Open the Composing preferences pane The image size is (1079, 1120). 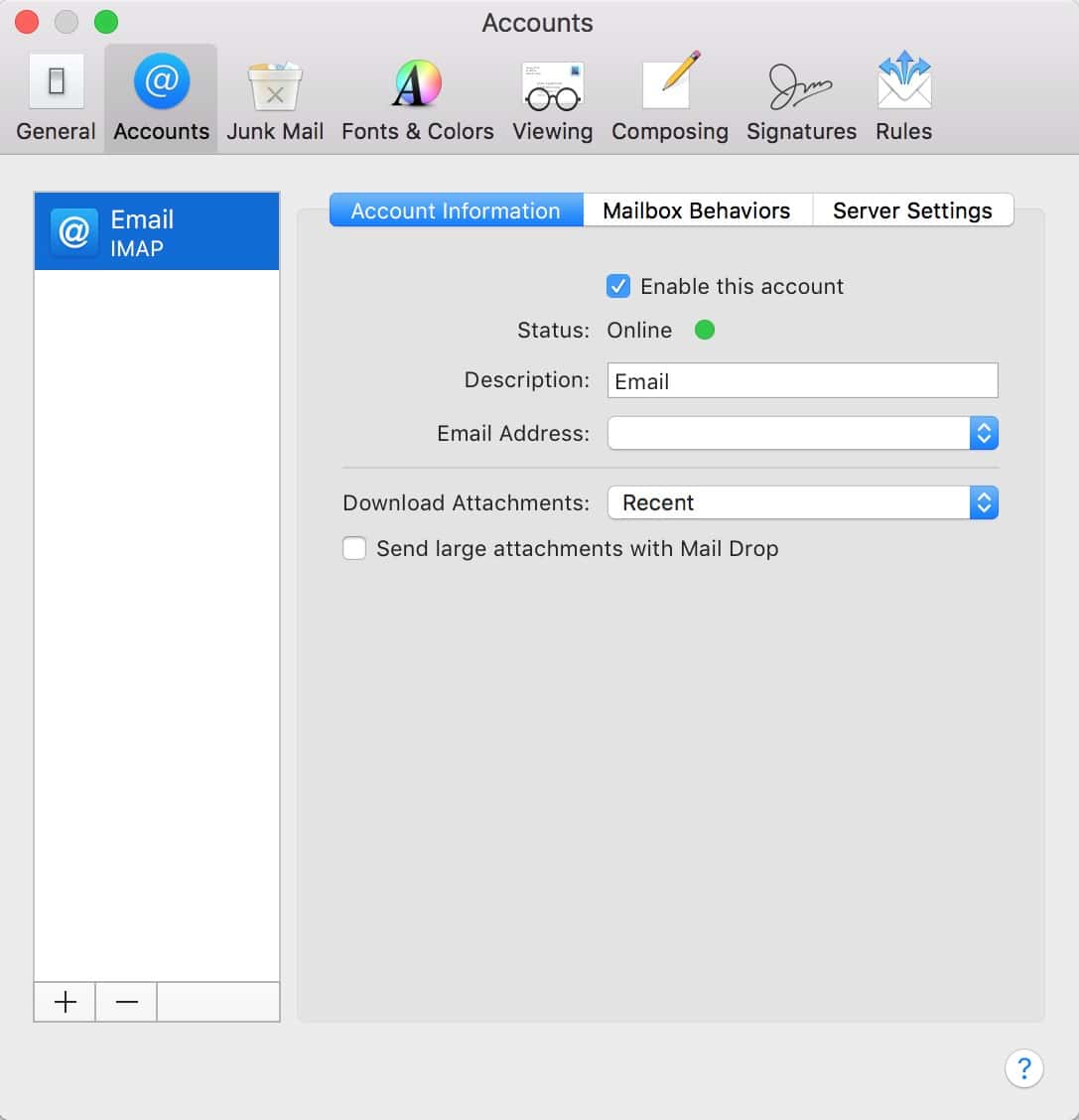click(669, 99)
